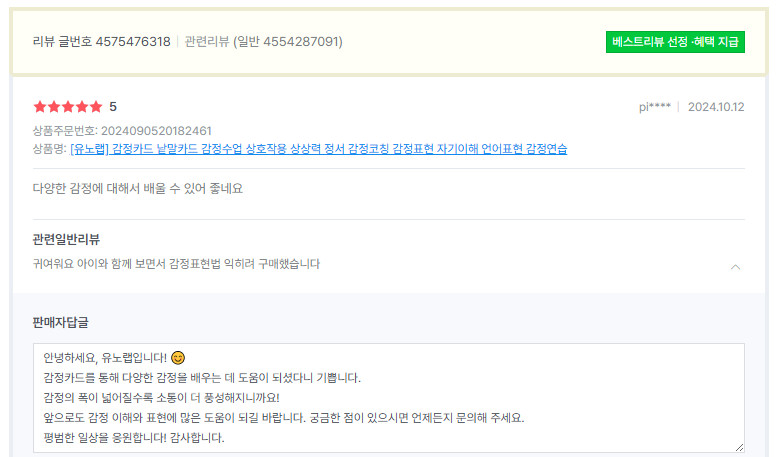Collapse the 관련일반리뷰 section with the chevron
This screenshot has height=457, width=781.
[736, 266]
